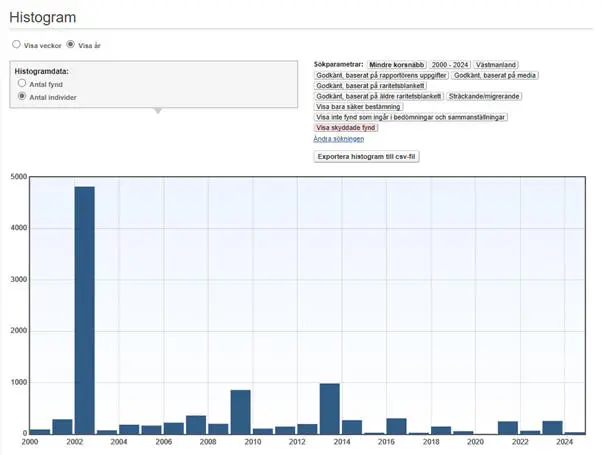Image resolution: width=602 pixels, height=455 pixels.
Task: Click the 'Sträckande/migrerande' tag
Action: pyautogui.click(x=481, y=96)
